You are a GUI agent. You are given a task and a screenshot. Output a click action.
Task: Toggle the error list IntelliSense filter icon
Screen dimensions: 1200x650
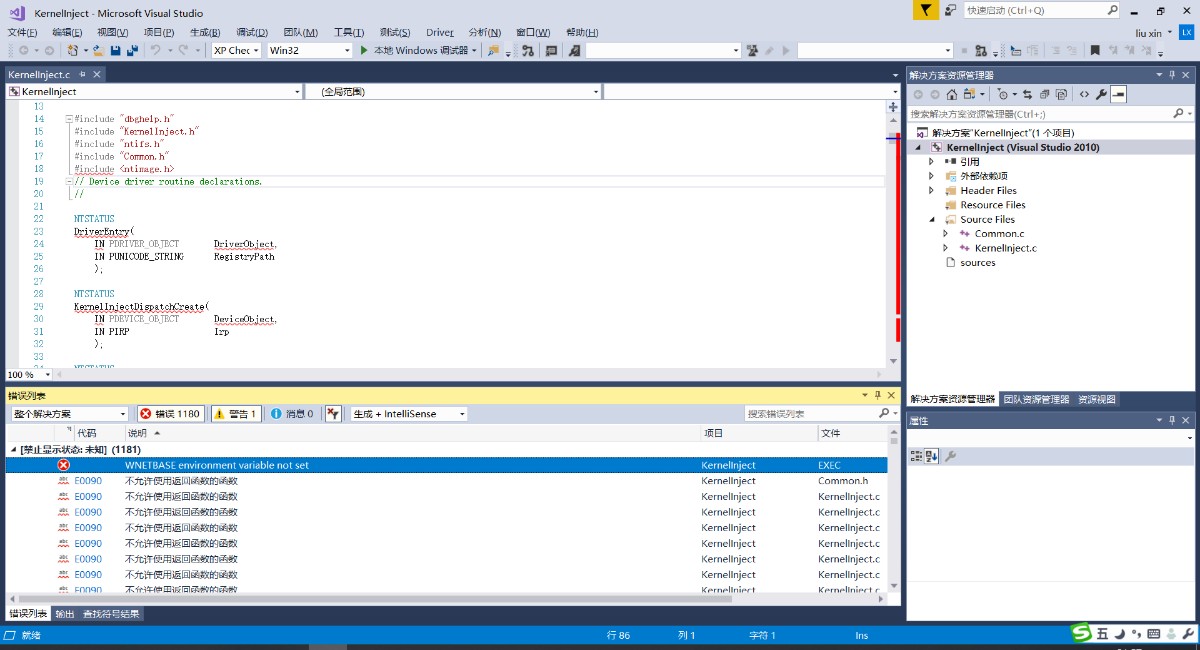click(333, 413)
